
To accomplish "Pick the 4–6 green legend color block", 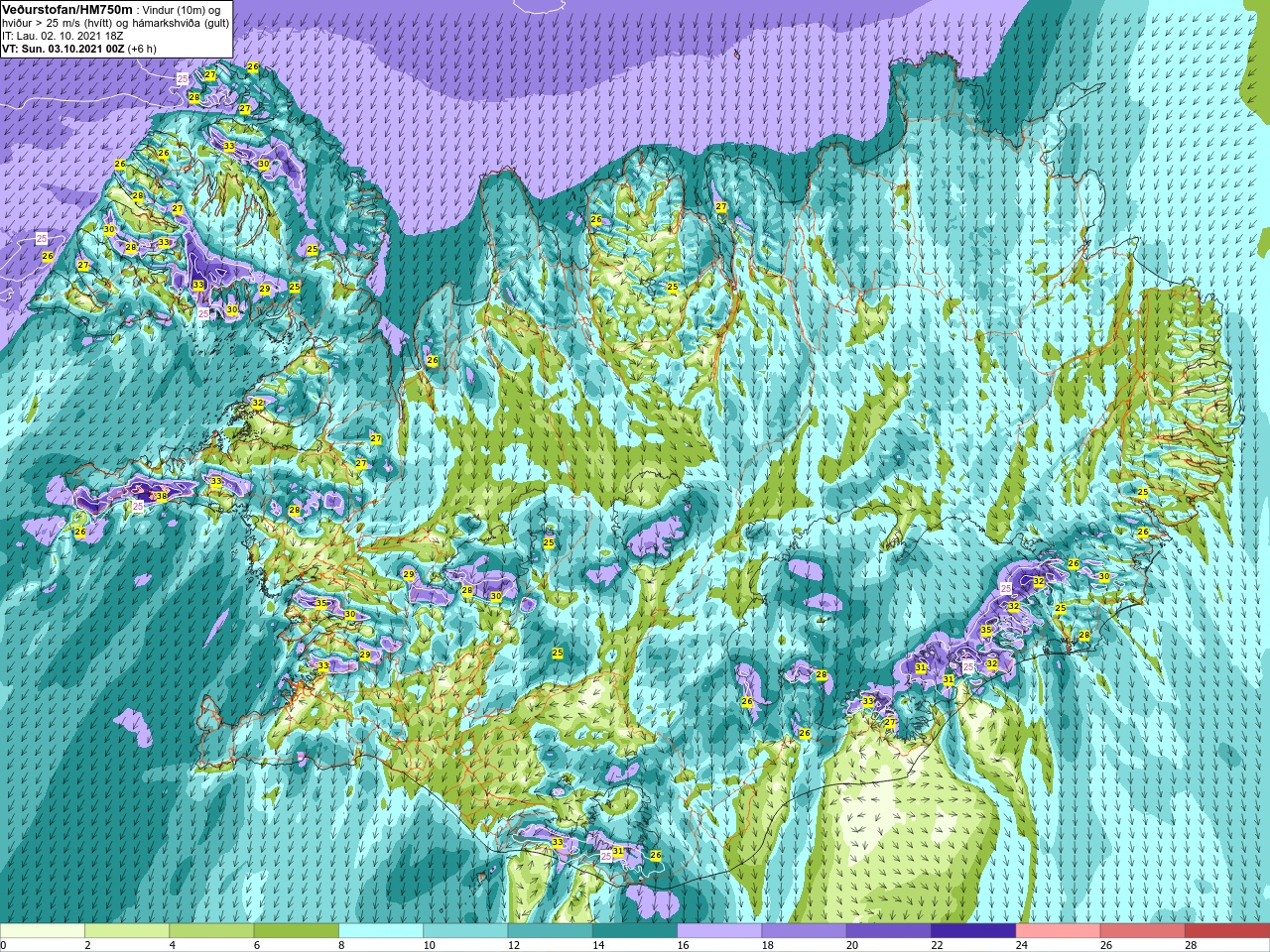I will (x=211, y=931).
